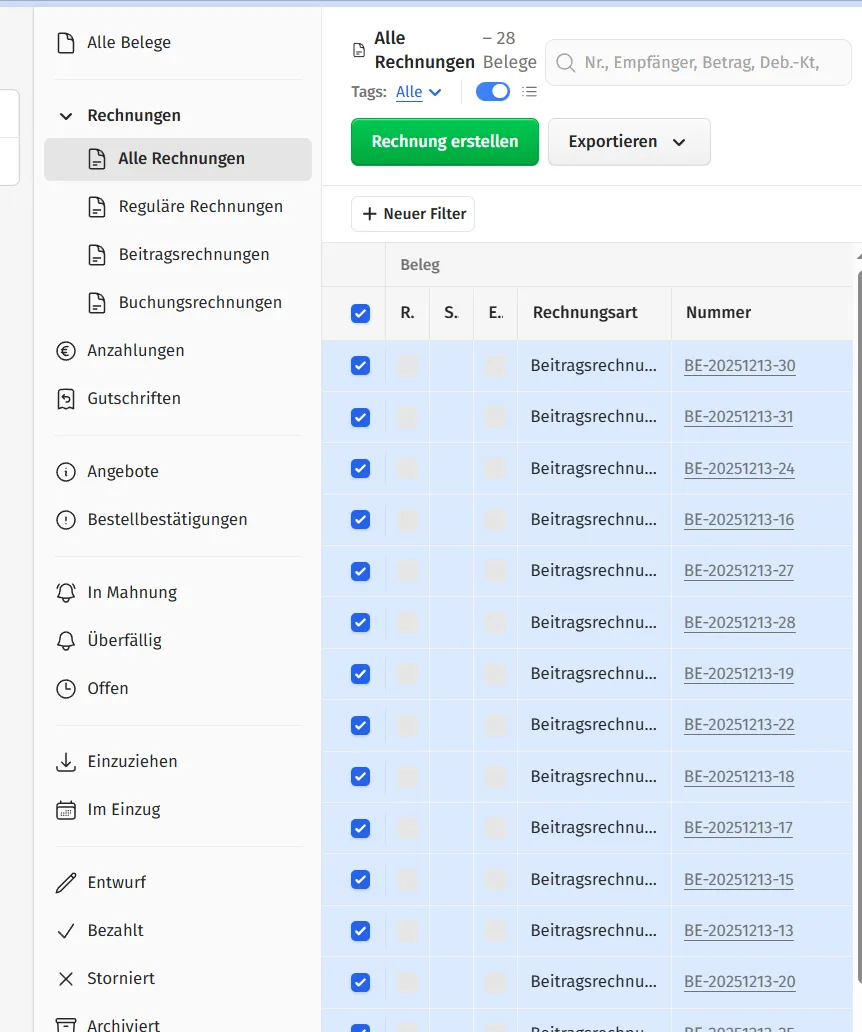Uncheck the select-all header checkbox
Screen dimensions: 862x1032
coord(361,313)
